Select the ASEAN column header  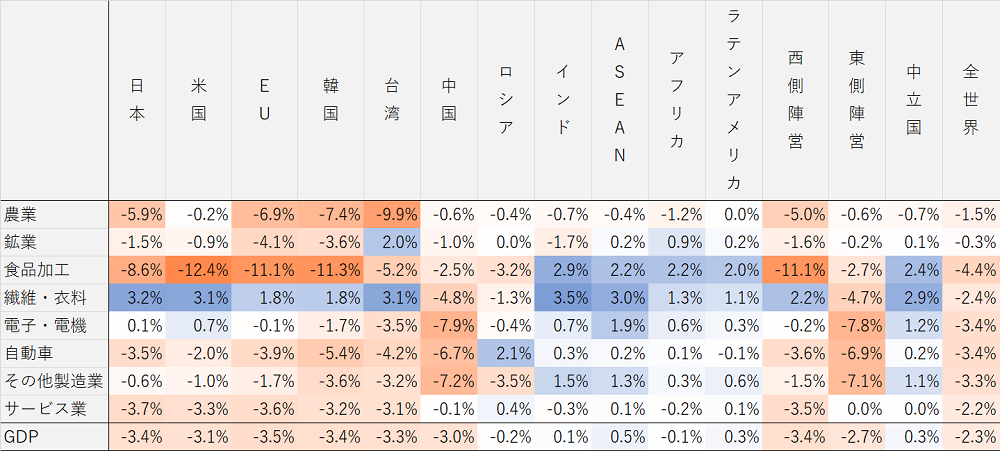(x=619, y=100)
